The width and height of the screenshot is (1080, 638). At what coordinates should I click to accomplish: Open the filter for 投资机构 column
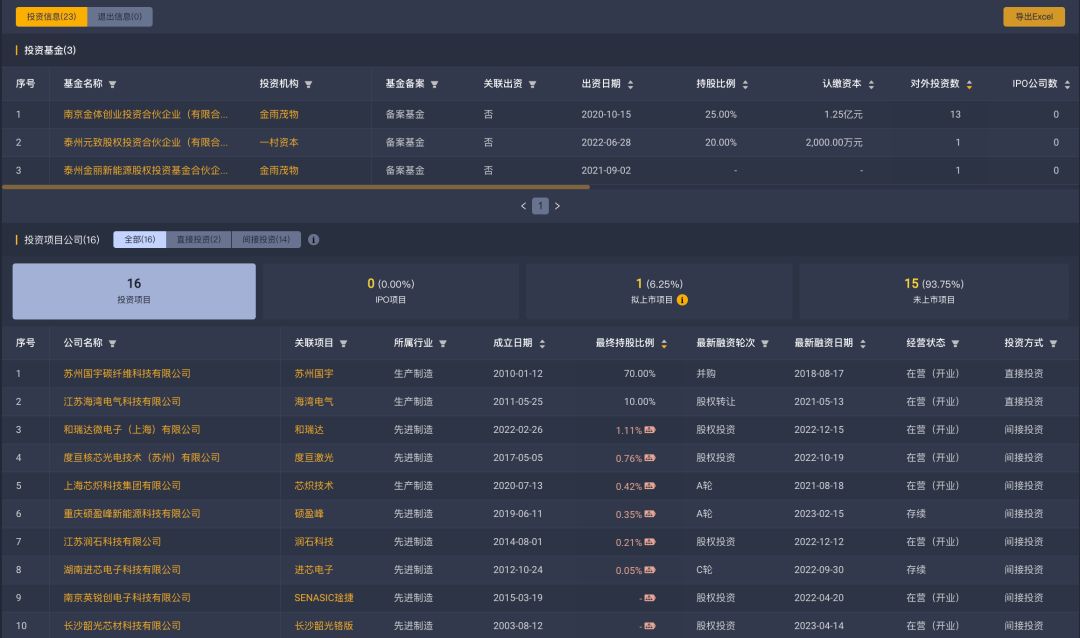[x=310, y=84]
